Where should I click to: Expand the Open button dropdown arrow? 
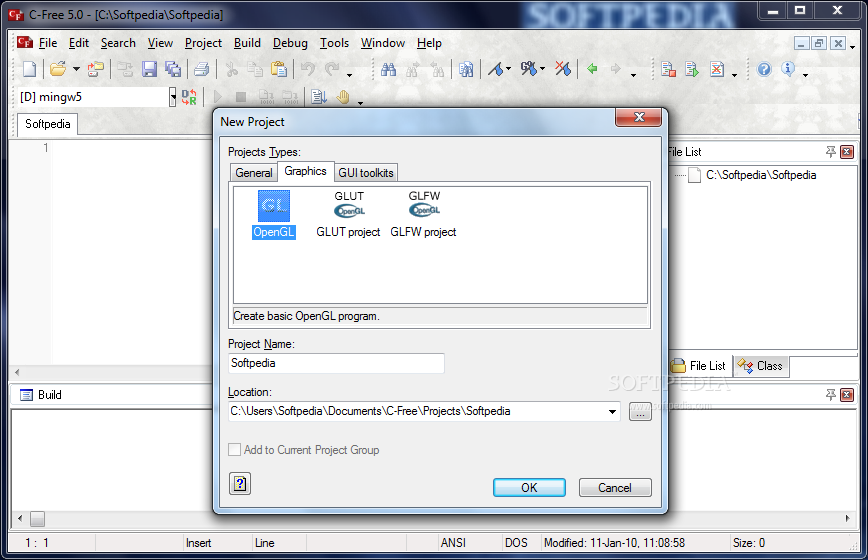[x=76, y=69]
